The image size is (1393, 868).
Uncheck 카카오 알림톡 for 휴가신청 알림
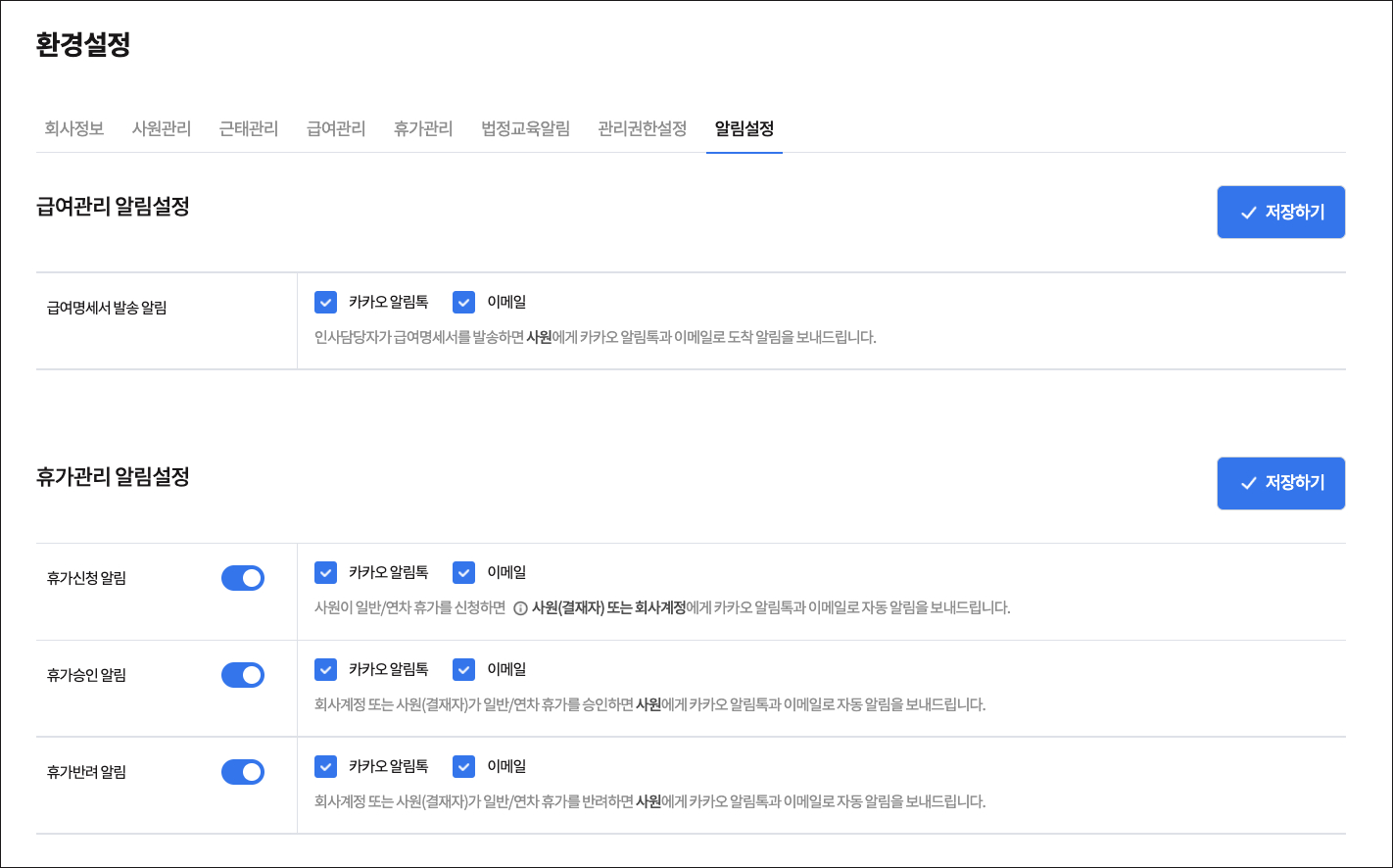tap(326, 572)
